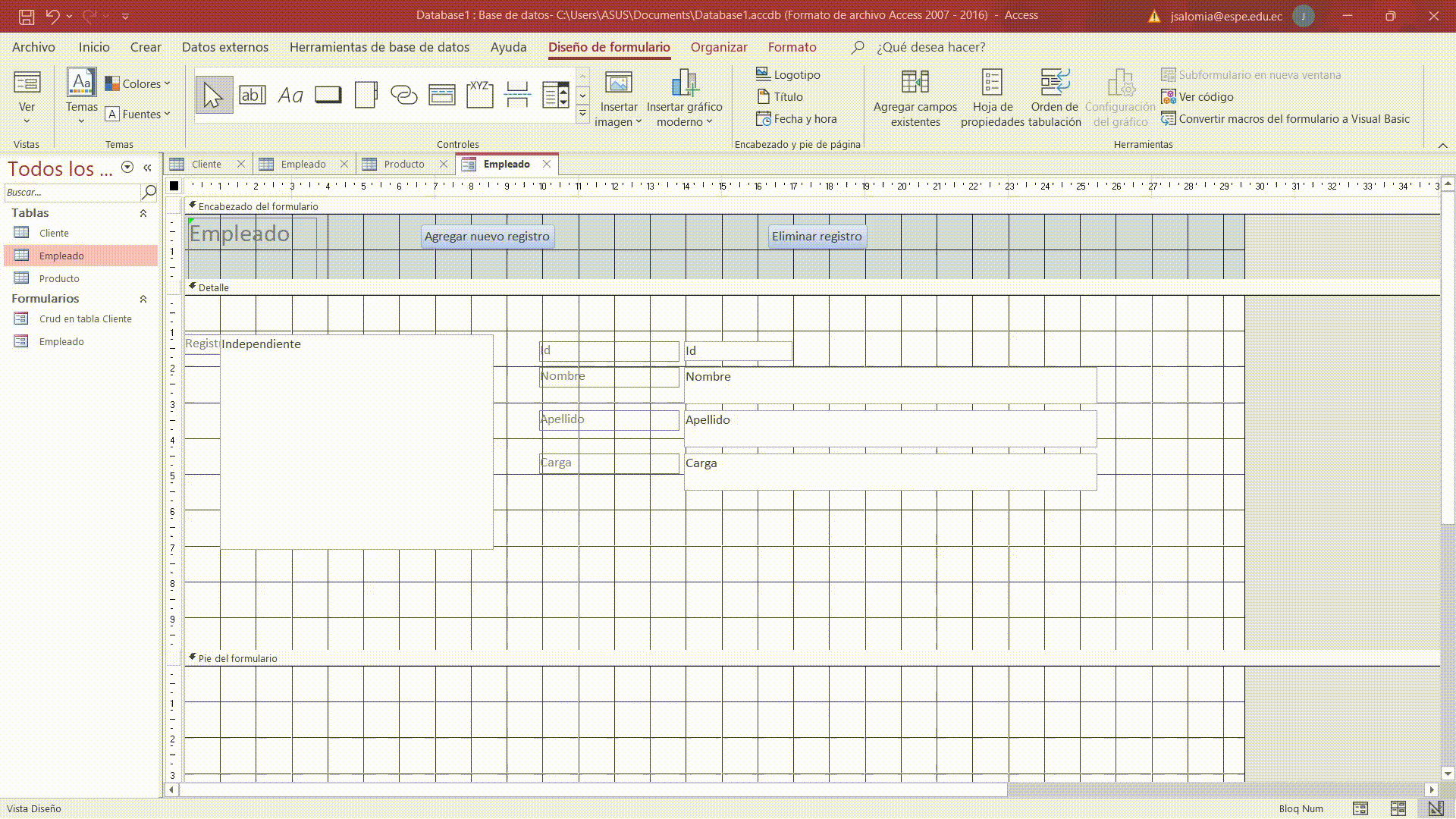Select the Combo Box control tool

pyautogui.click(x=556, y=96)
